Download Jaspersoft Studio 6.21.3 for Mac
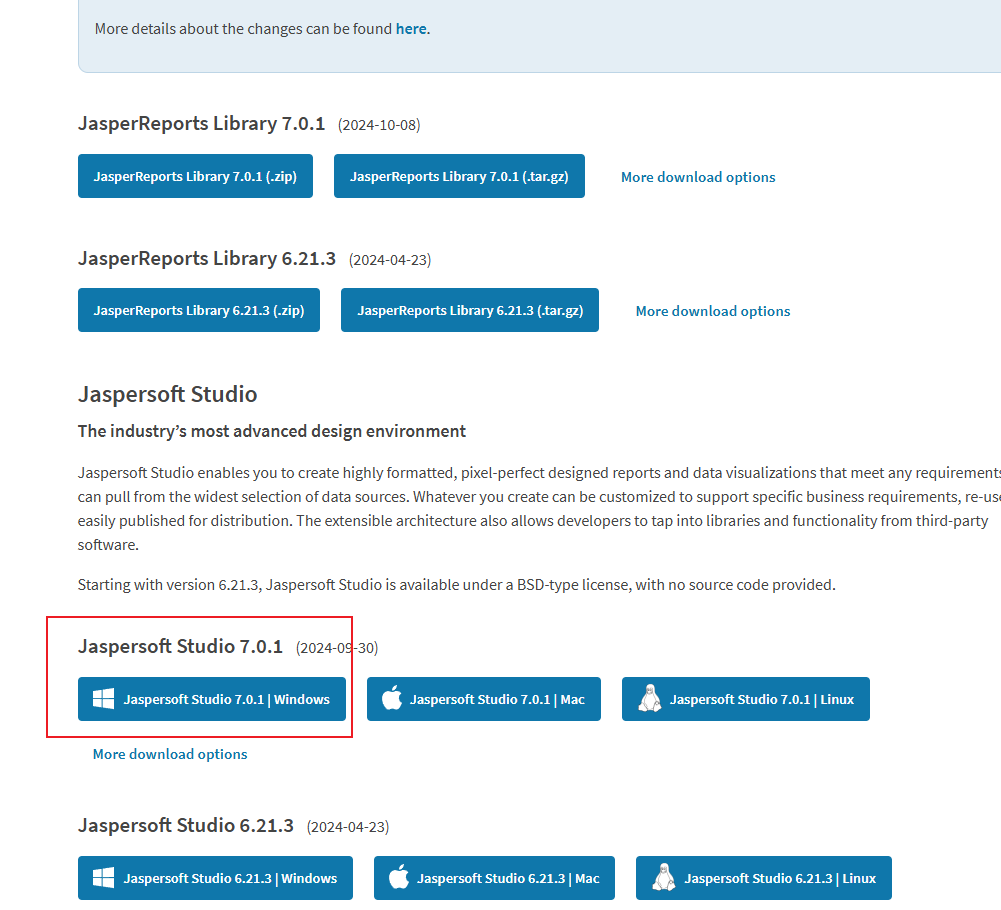 [494, 878]
